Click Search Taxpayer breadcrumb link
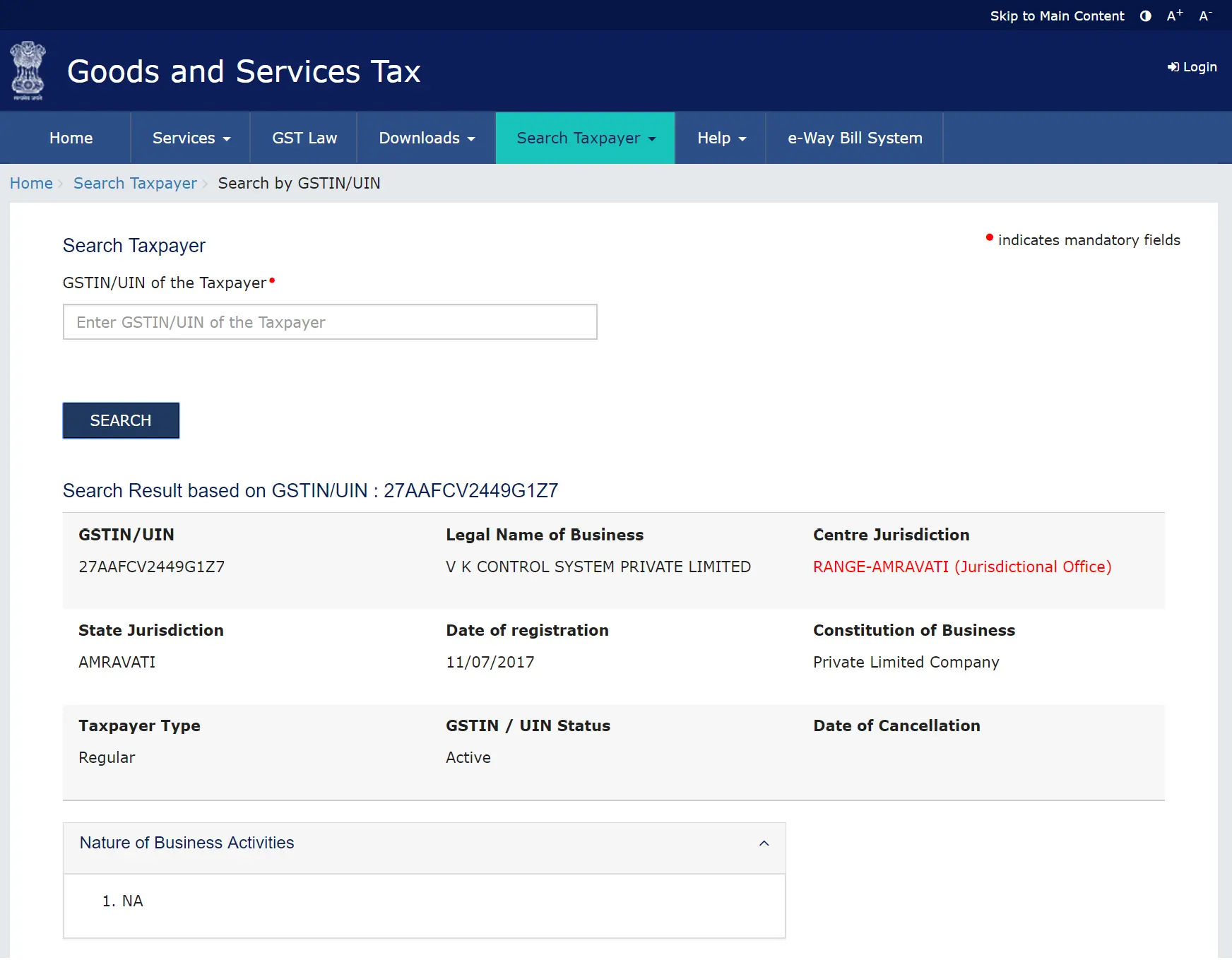The height and width of the screenshot is (960, 1232). pyautogui.click(x=135, y=184)
